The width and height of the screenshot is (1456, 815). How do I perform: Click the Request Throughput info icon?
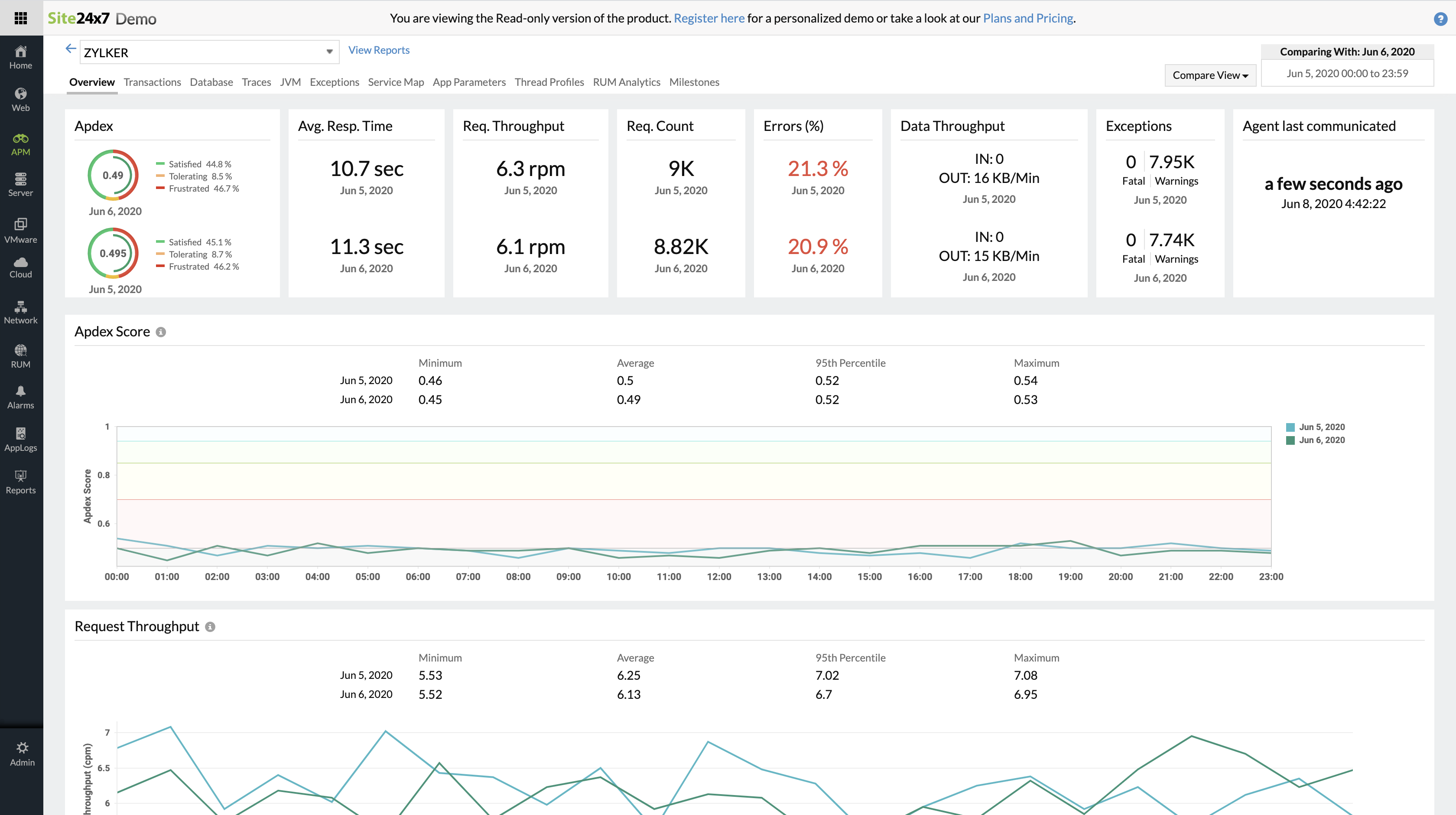point(210,627)
